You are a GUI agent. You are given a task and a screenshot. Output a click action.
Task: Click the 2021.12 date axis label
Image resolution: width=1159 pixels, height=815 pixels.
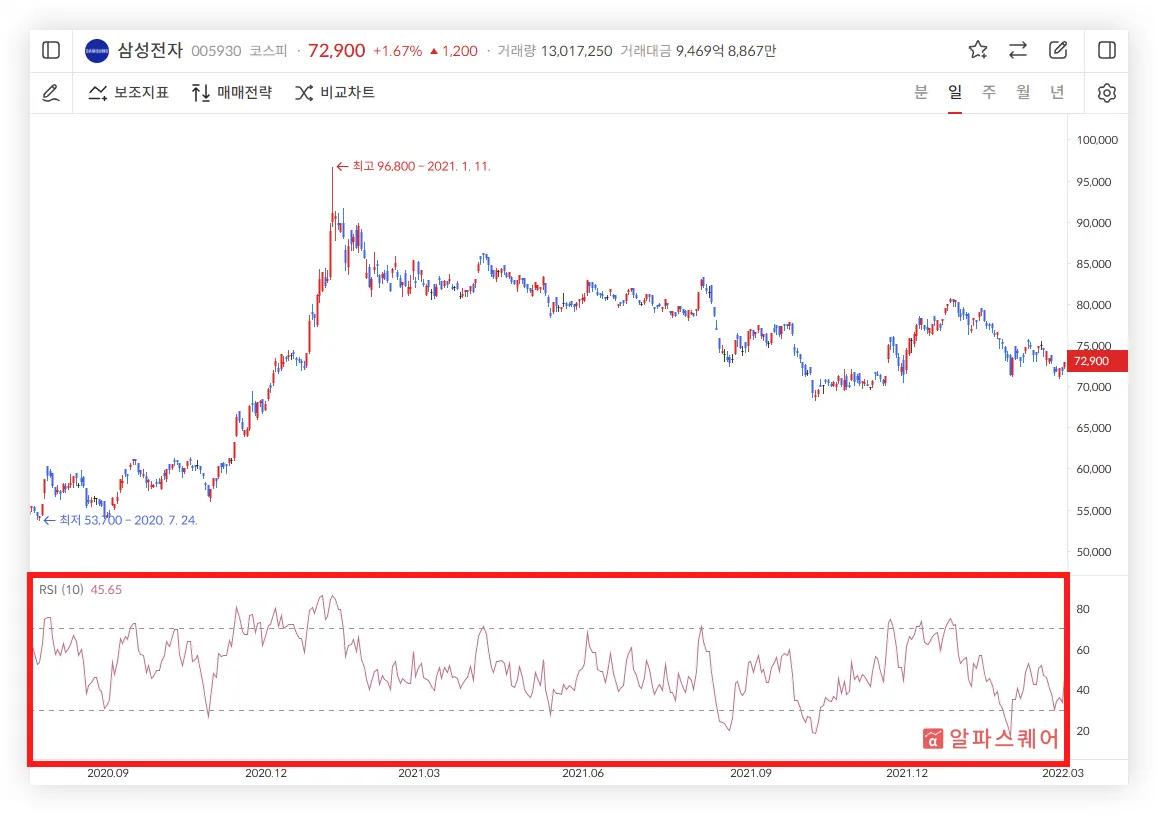(x=907, y=773)
